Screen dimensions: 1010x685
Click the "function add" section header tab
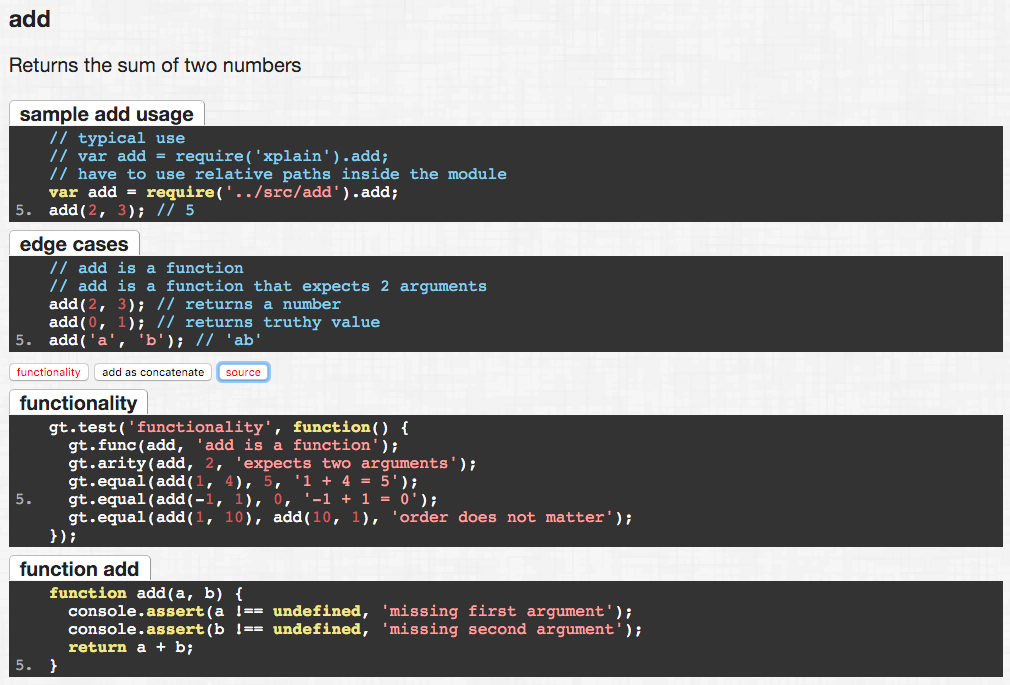pyautogui.click(x=79, y=569)
